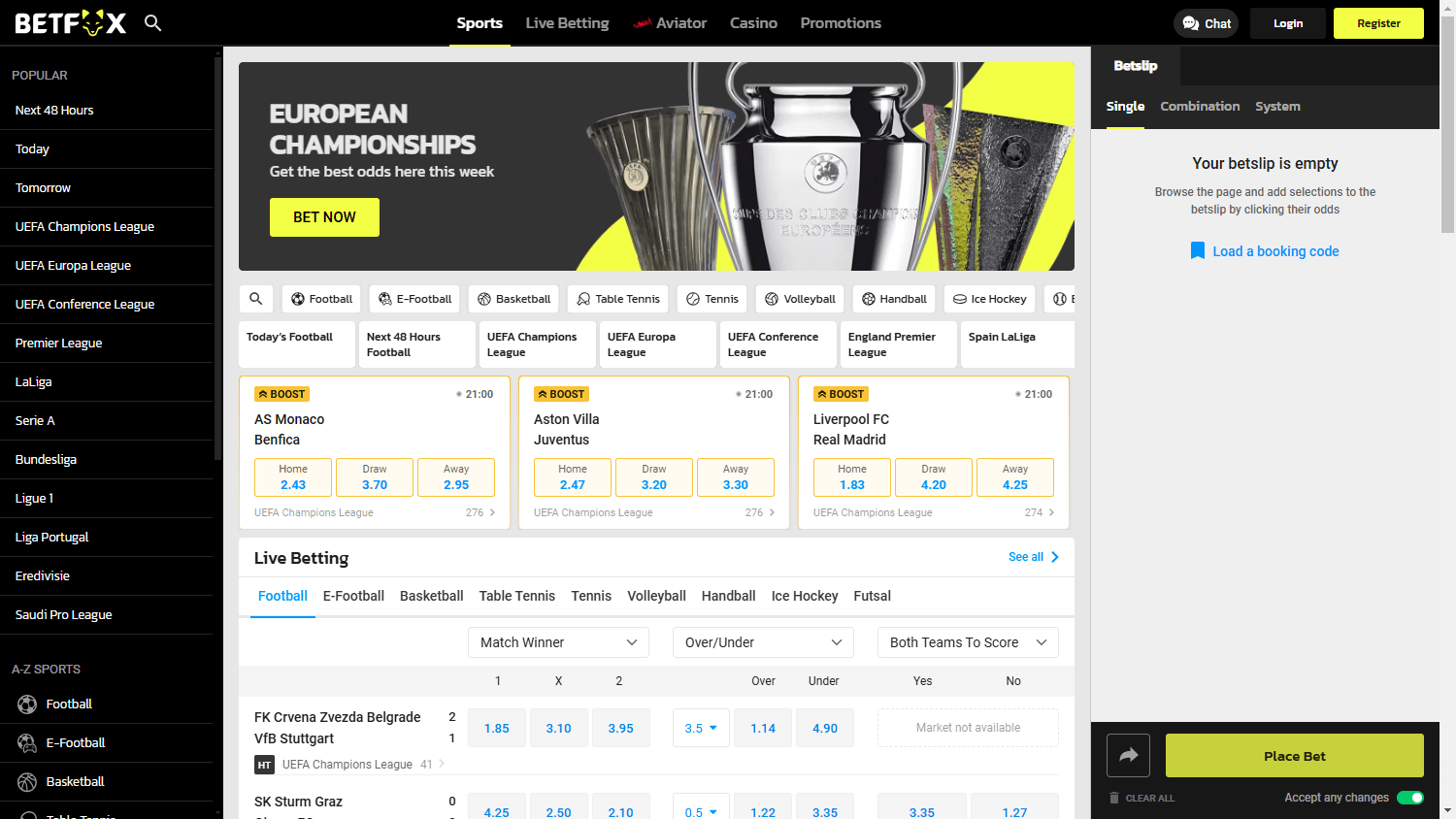Switch betslip to System tab
The image size is (1456, 819).
pos(1277,107)
